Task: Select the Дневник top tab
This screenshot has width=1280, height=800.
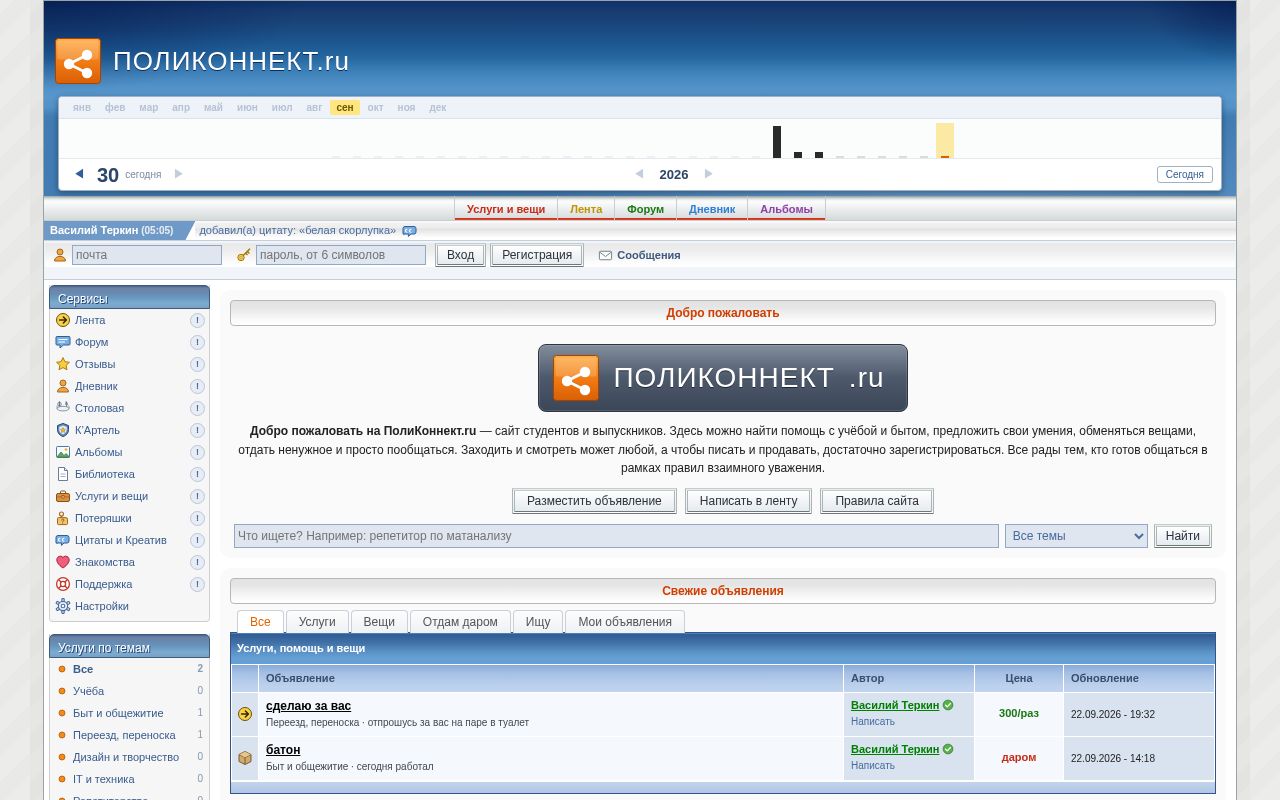Action: 712,209
